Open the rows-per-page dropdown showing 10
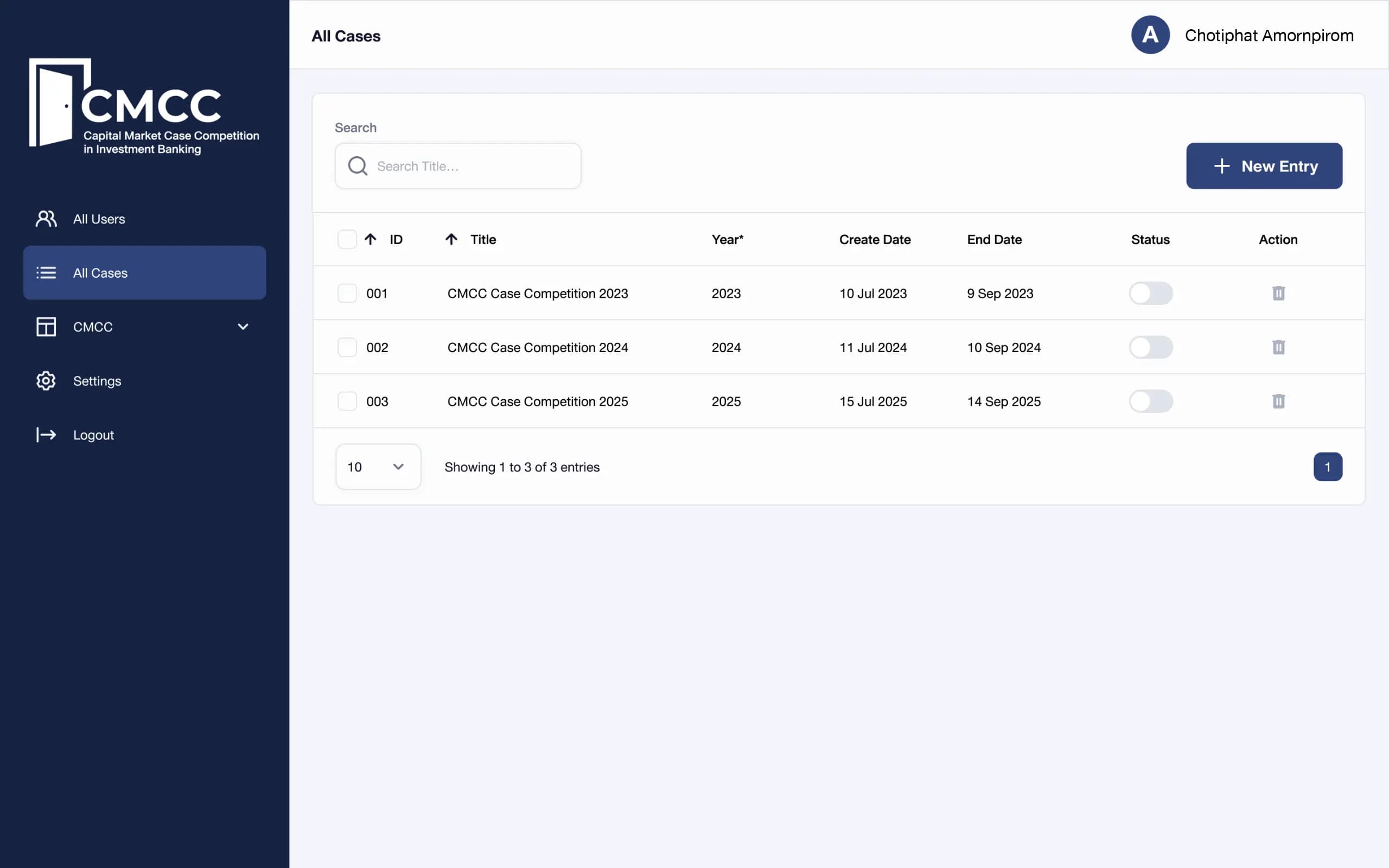 (378, 467)
